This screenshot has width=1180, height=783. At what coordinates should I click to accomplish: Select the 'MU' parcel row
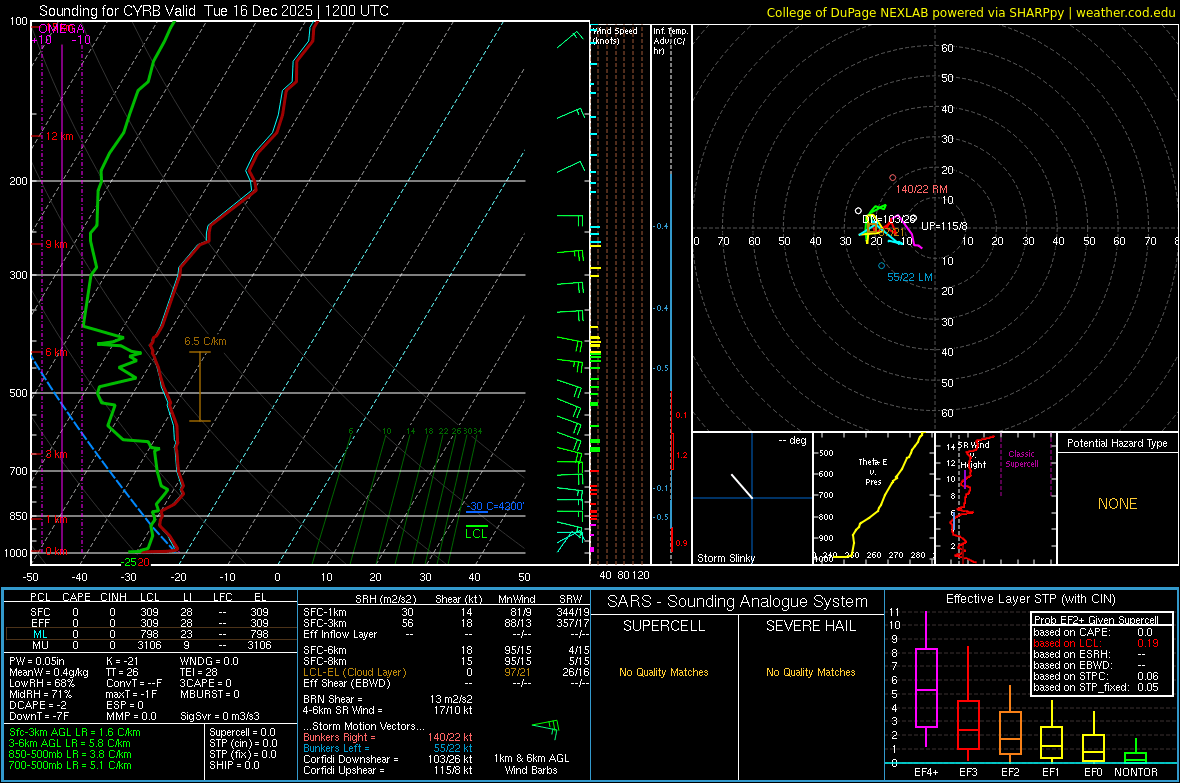(150, 645)
